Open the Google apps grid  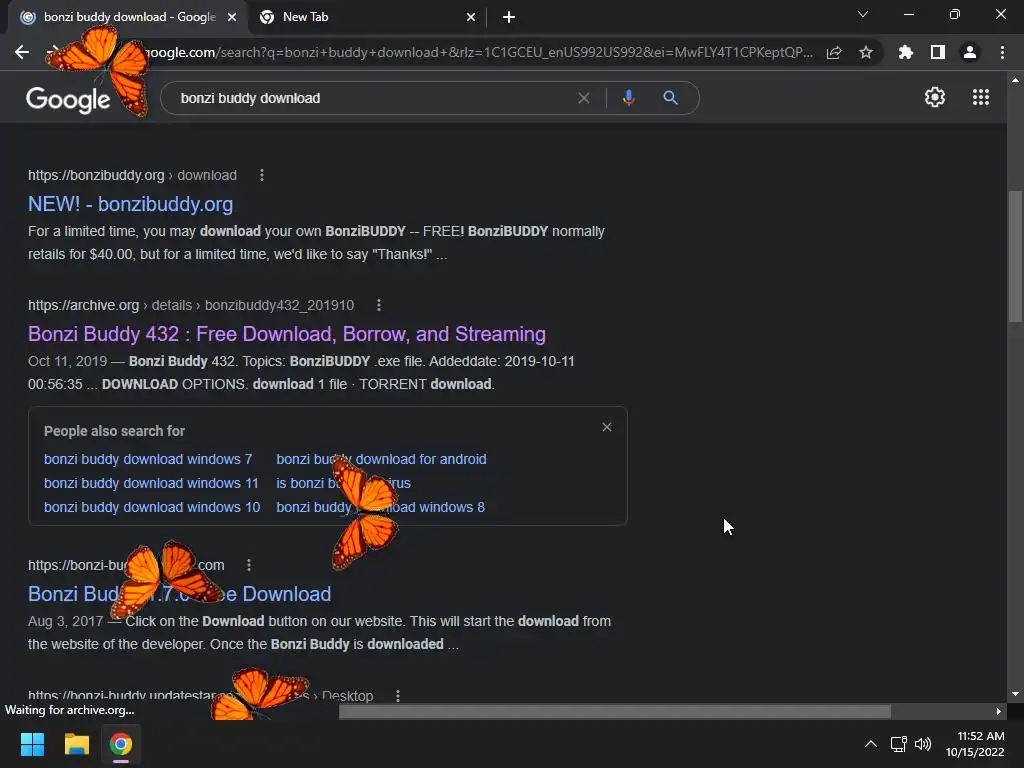[981, 97]
